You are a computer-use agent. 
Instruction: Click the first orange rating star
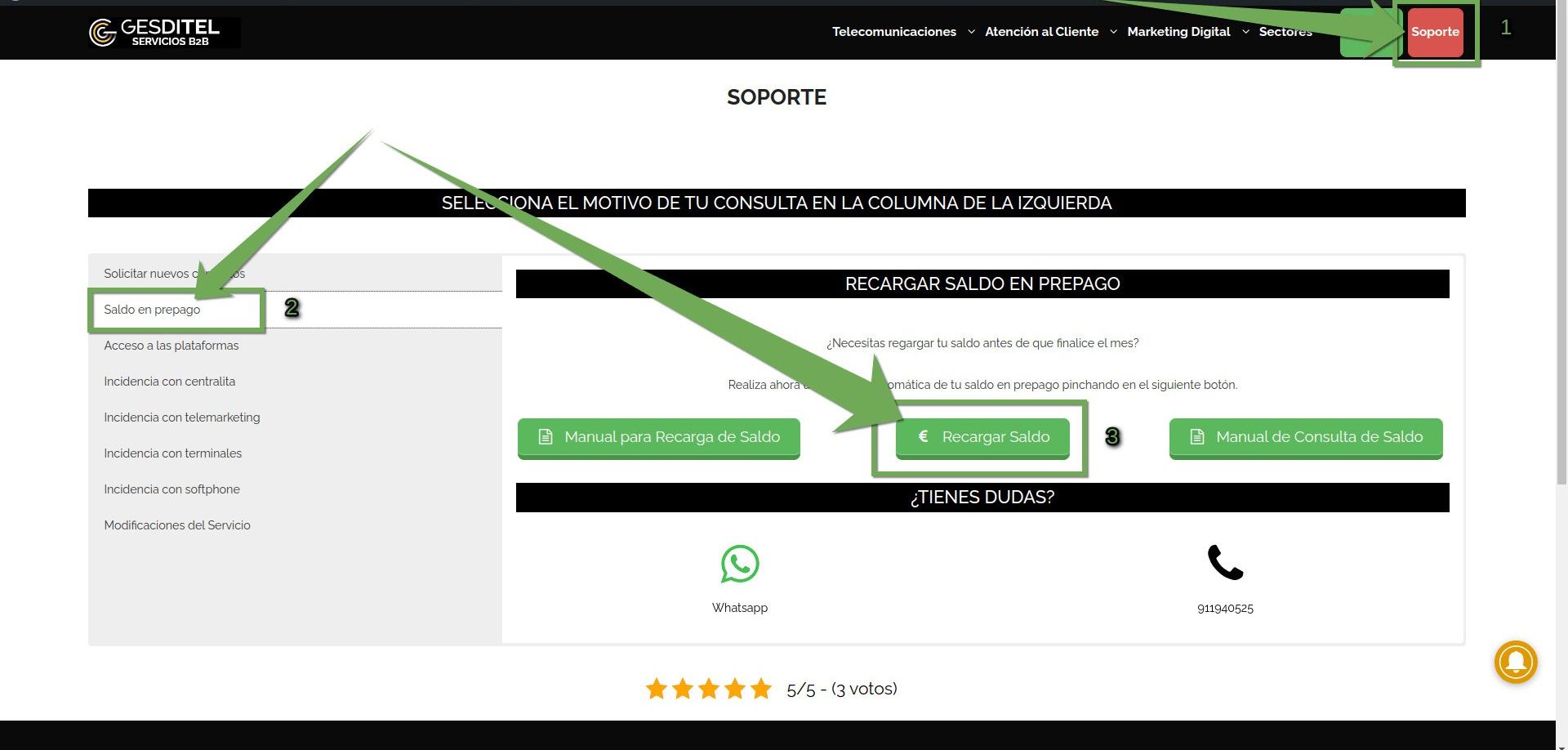coord(656,689)
